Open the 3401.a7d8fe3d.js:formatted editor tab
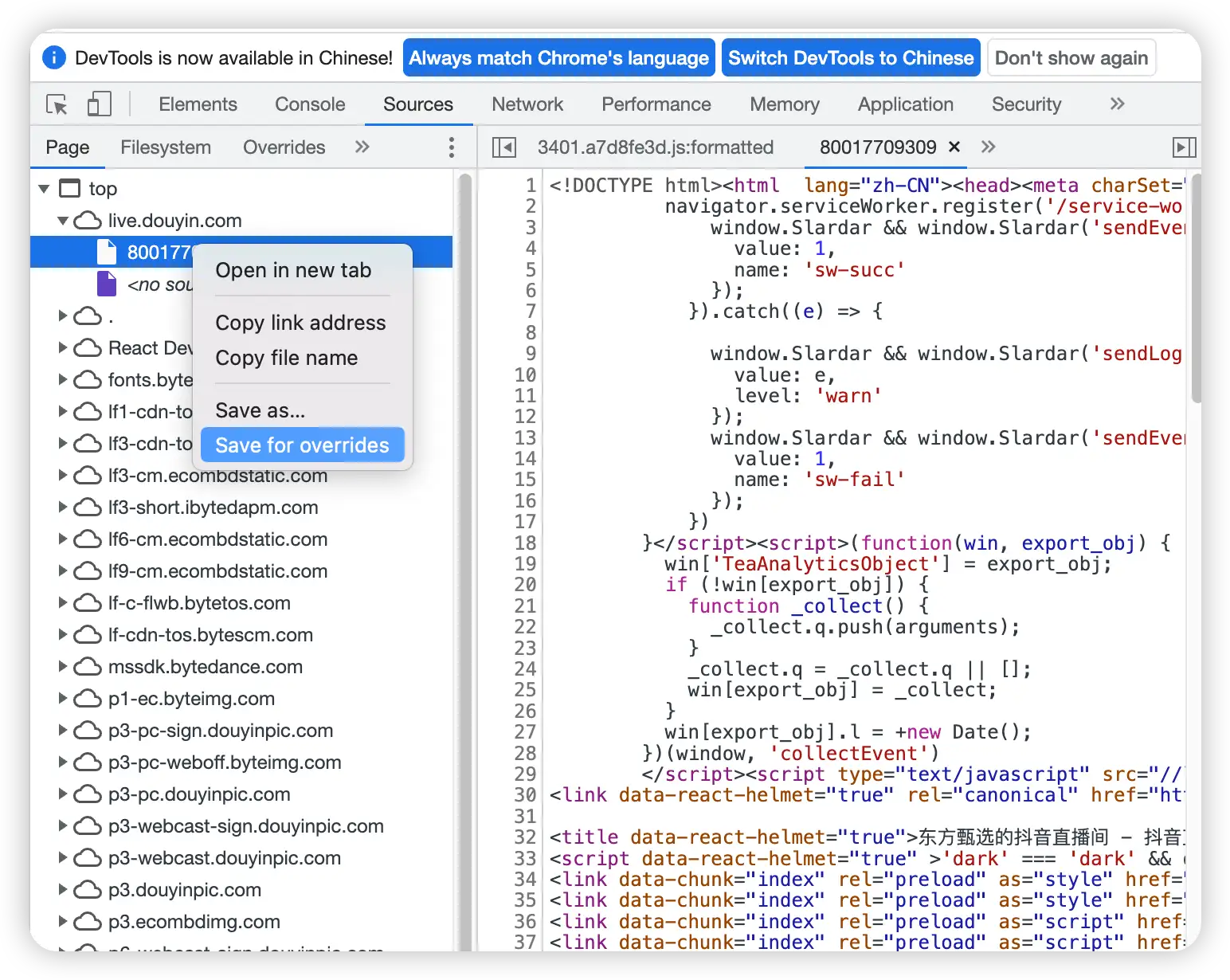1230x980 pixels. point(656,147)
